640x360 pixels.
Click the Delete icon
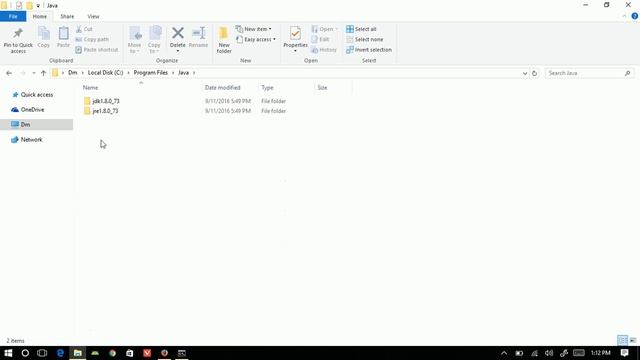point(178,39)
